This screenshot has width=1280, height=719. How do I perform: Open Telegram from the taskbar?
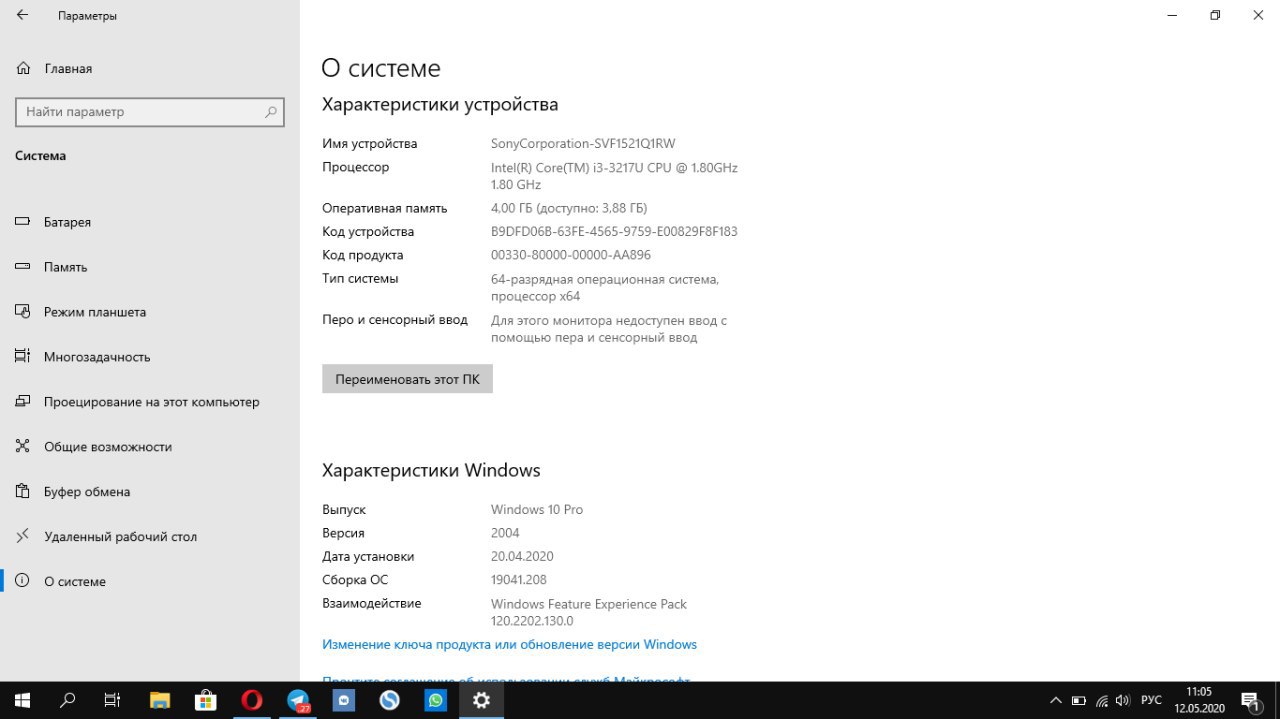(298, 700)
